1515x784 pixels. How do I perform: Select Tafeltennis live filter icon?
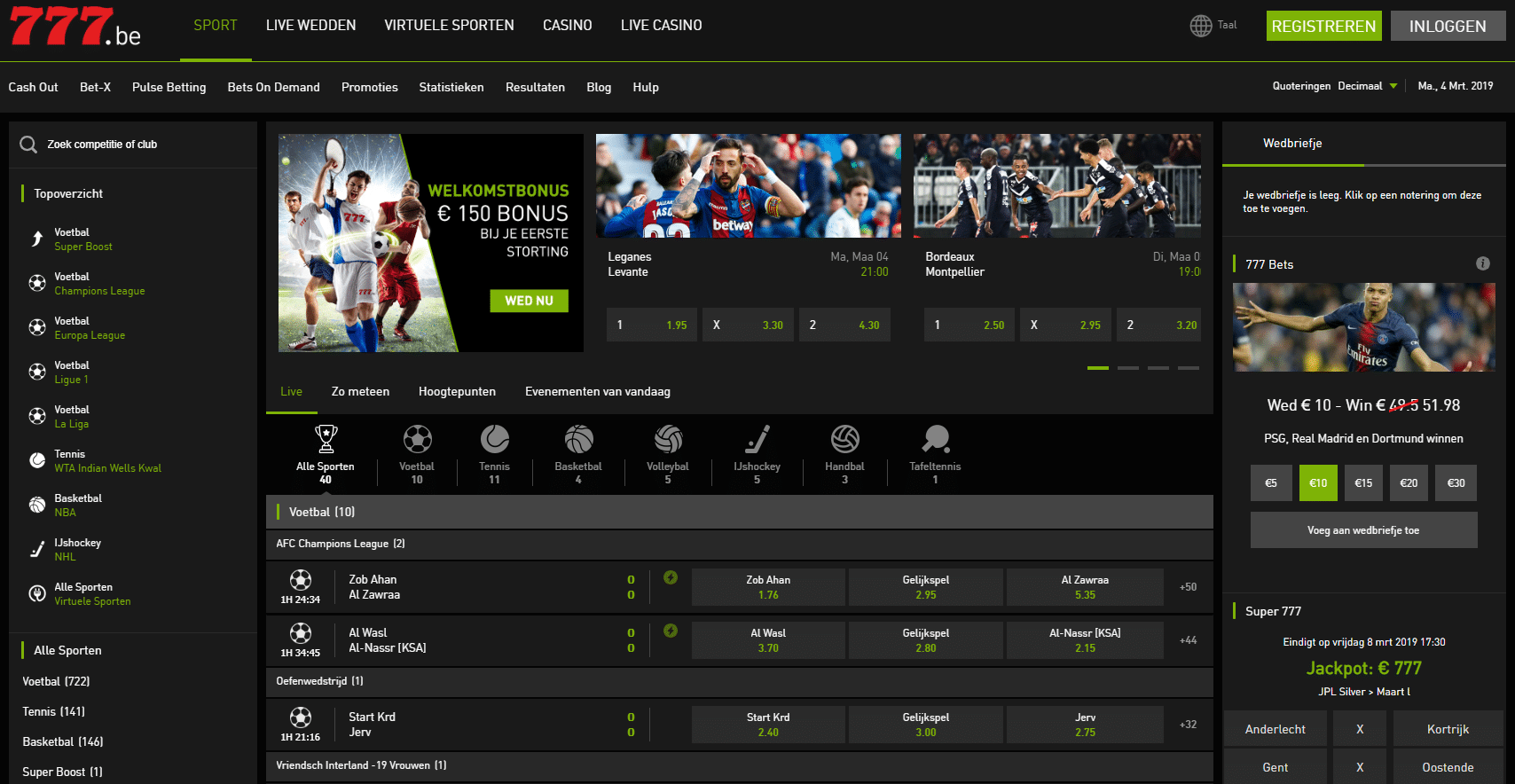935,439
